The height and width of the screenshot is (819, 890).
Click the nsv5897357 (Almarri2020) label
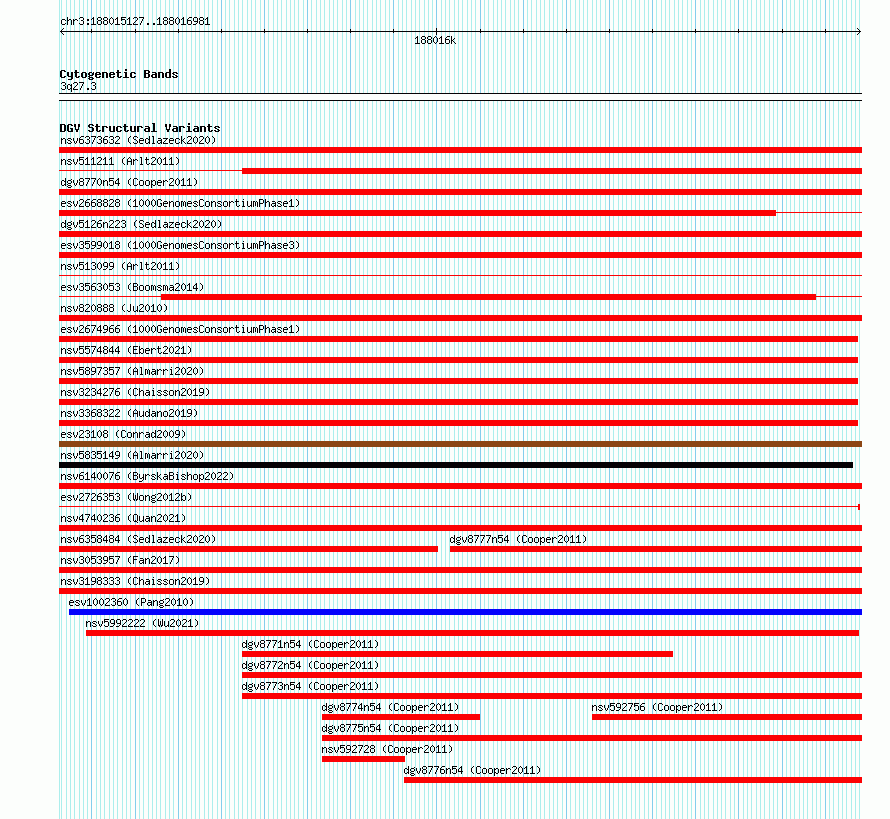132,371
